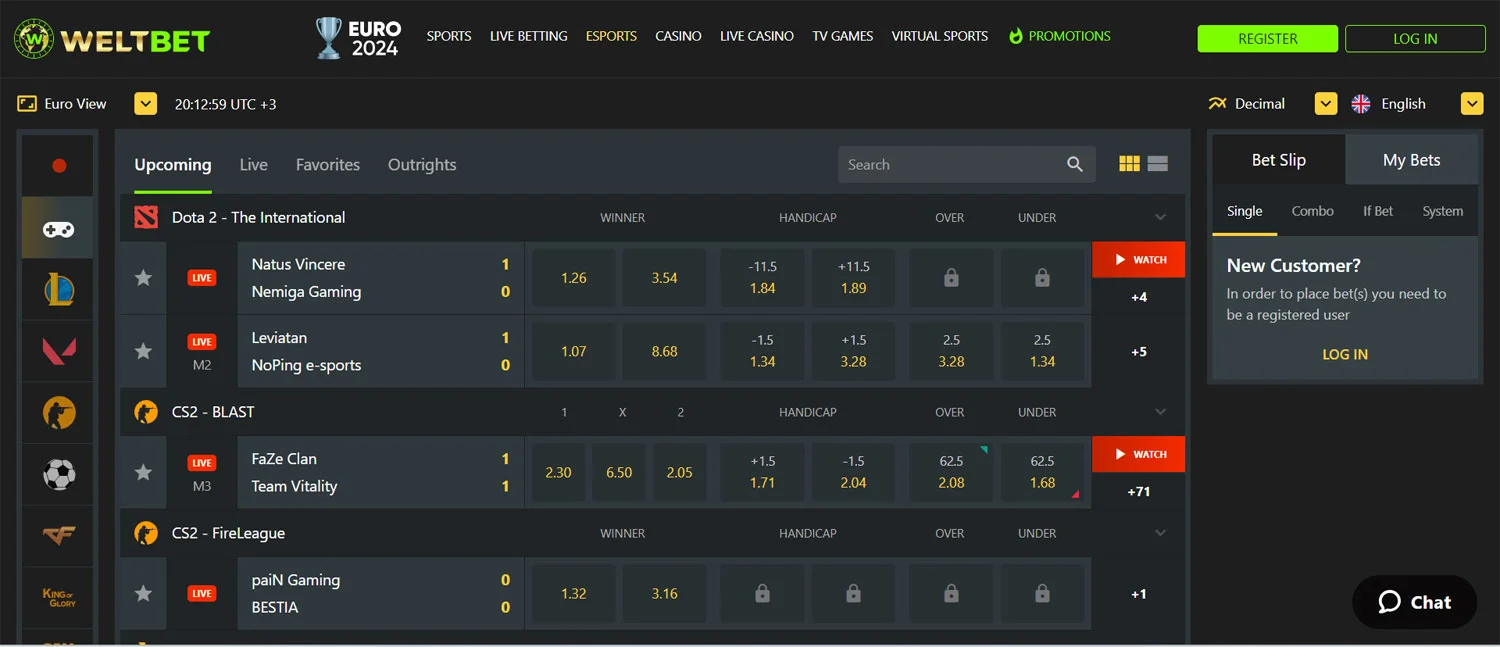Star the FaZe Clan vs Team Vitality match
This screenshot has width=1500, height=647.
tap(142, 472)
